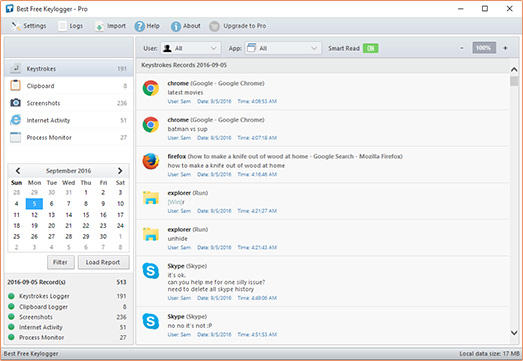Click the Keystrokes category icon
The width and height of the screenshot is (523, 361).
15,68
